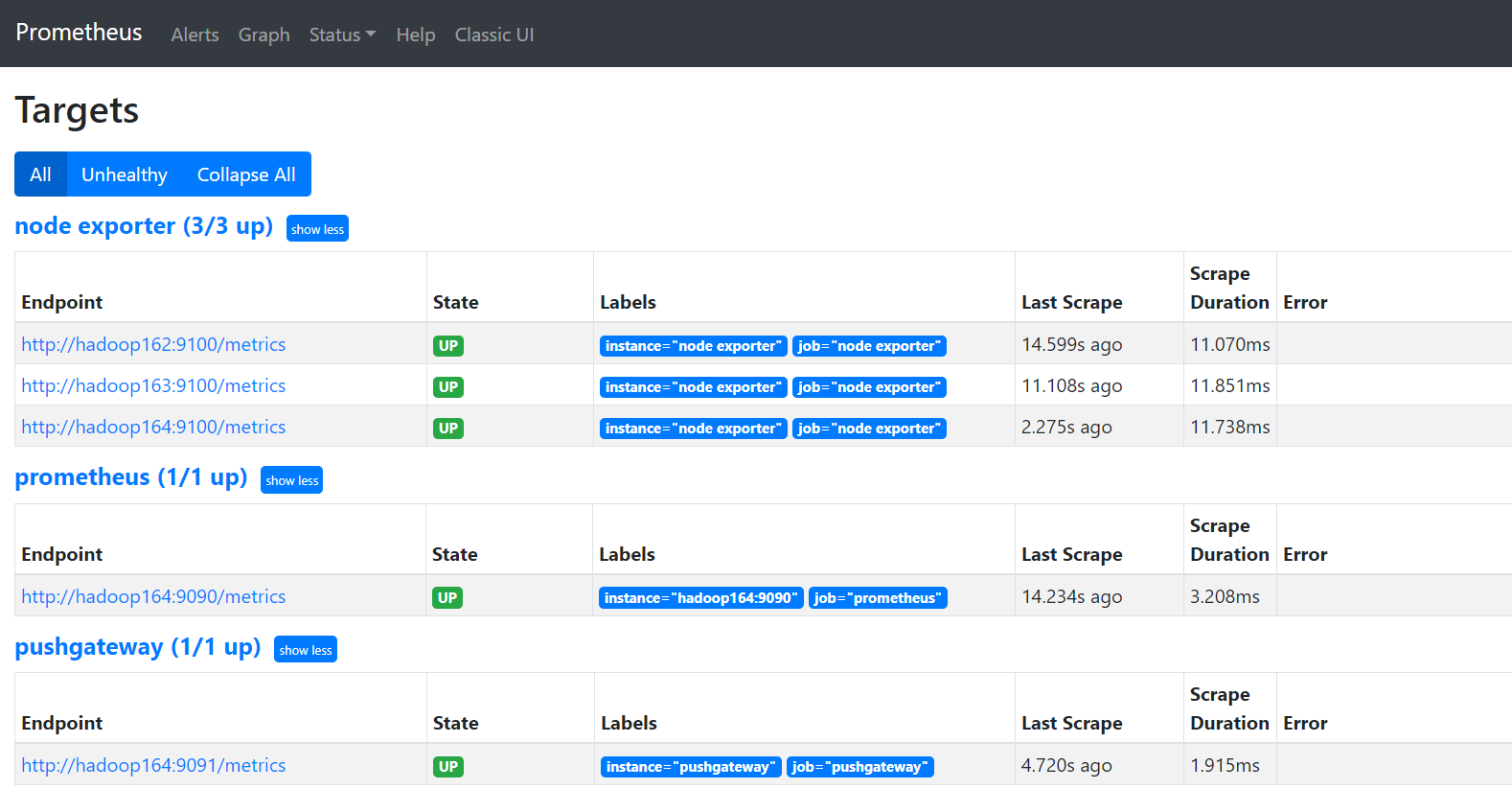The height and width of the screenshot is (812, 1512).
Task: Click Collapse All button
Action: (x=246, y=174)
